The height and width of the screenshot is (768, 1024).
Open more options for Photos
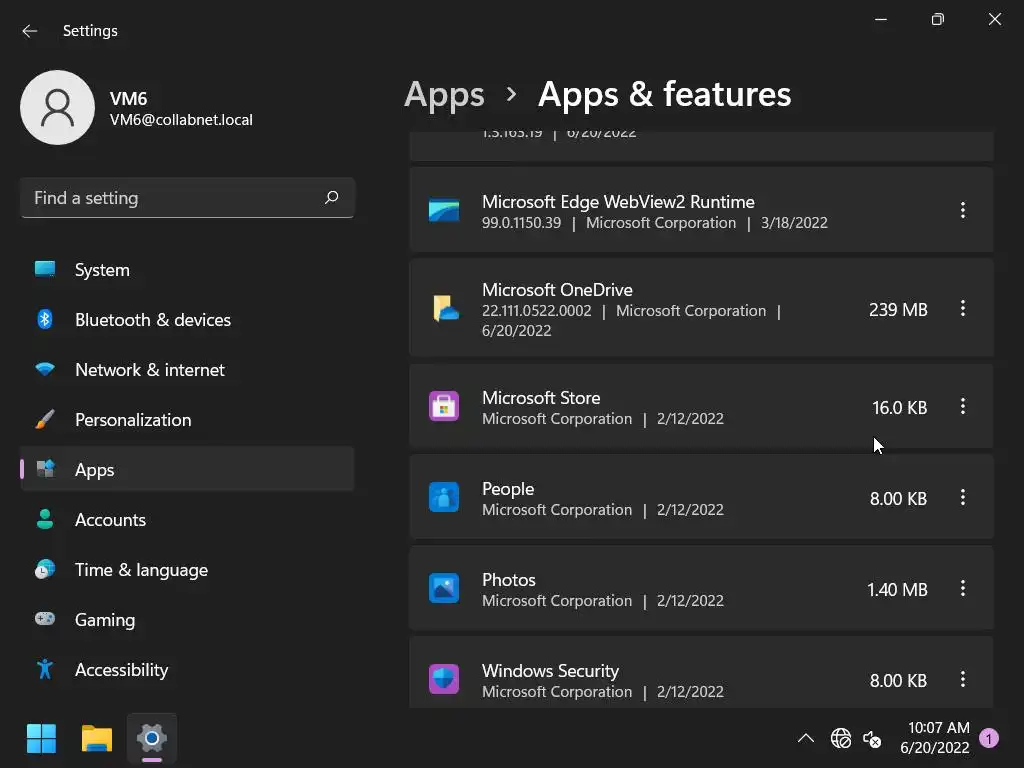point(963,588)
